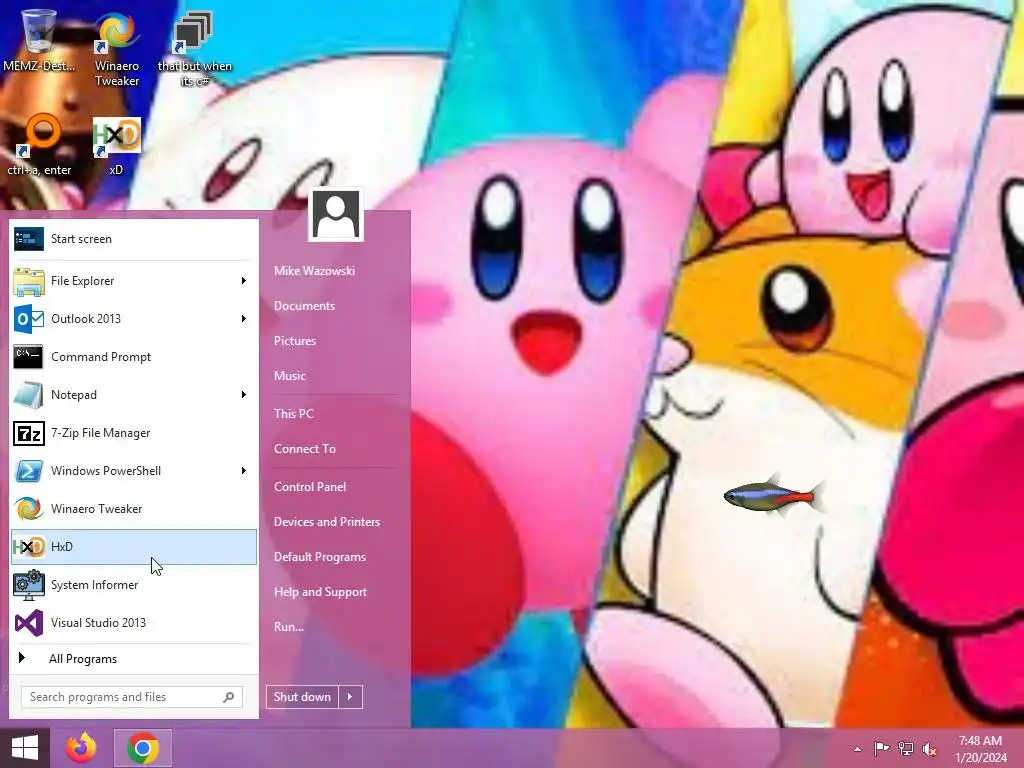Open Devices and Printers link
This screenshot has width=1024, height=768.
pos(327,522)
